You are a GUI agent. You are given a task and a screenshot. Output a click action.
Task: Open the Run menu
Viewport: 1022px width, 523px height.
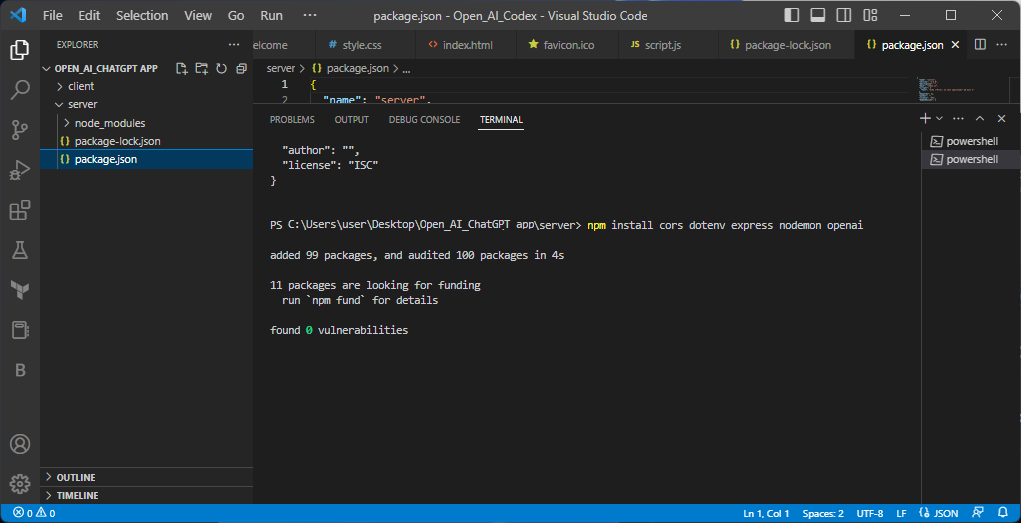point(271,15)
